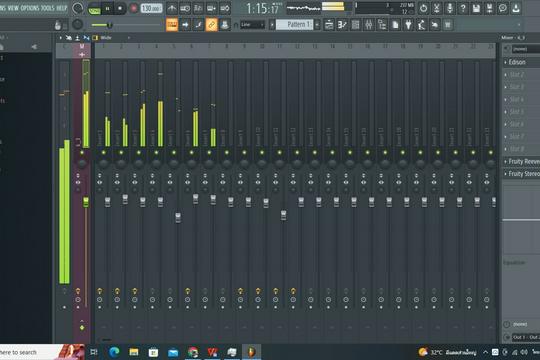Open Microsoft Edge from taskbar
540x360 pixels.
[114, 352]
